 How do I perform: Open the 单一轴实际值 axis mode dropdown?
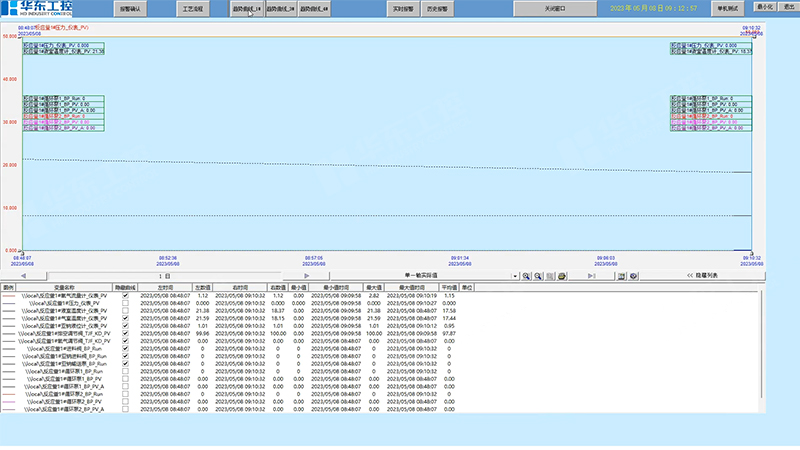coord(513,275)
